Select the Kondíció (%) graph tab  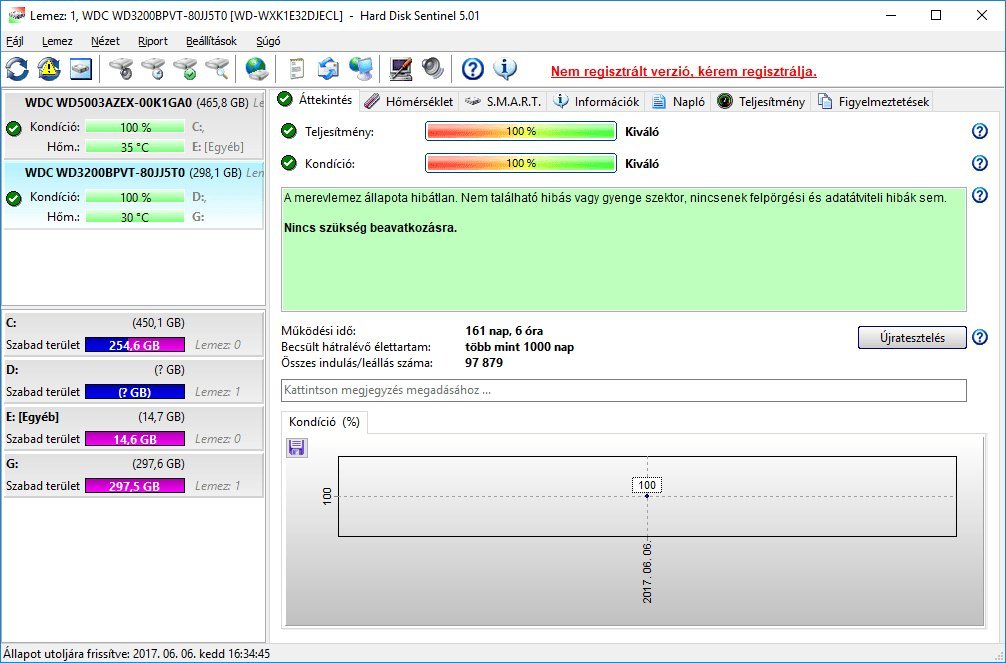coord(324,422)
